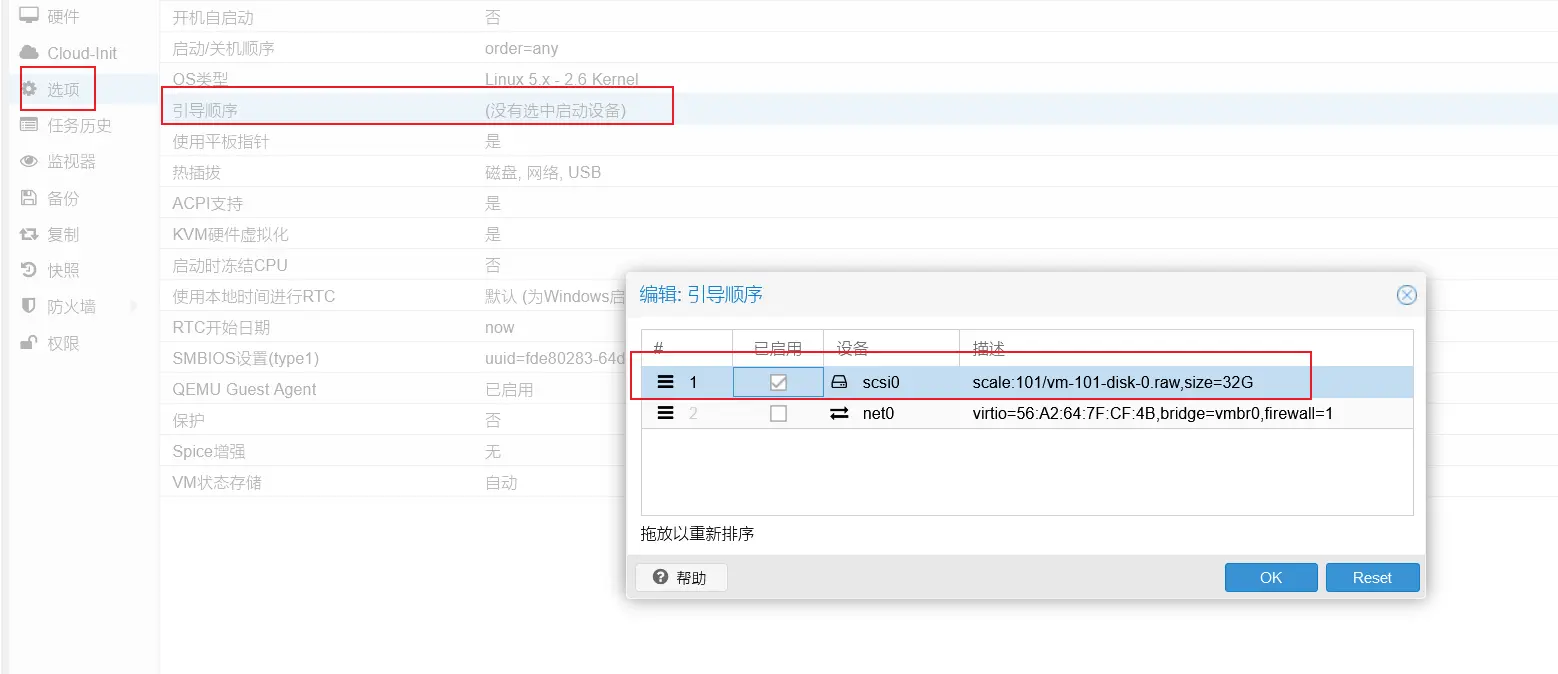Click the Cloud-Init cloud icon

click(29, 53)
